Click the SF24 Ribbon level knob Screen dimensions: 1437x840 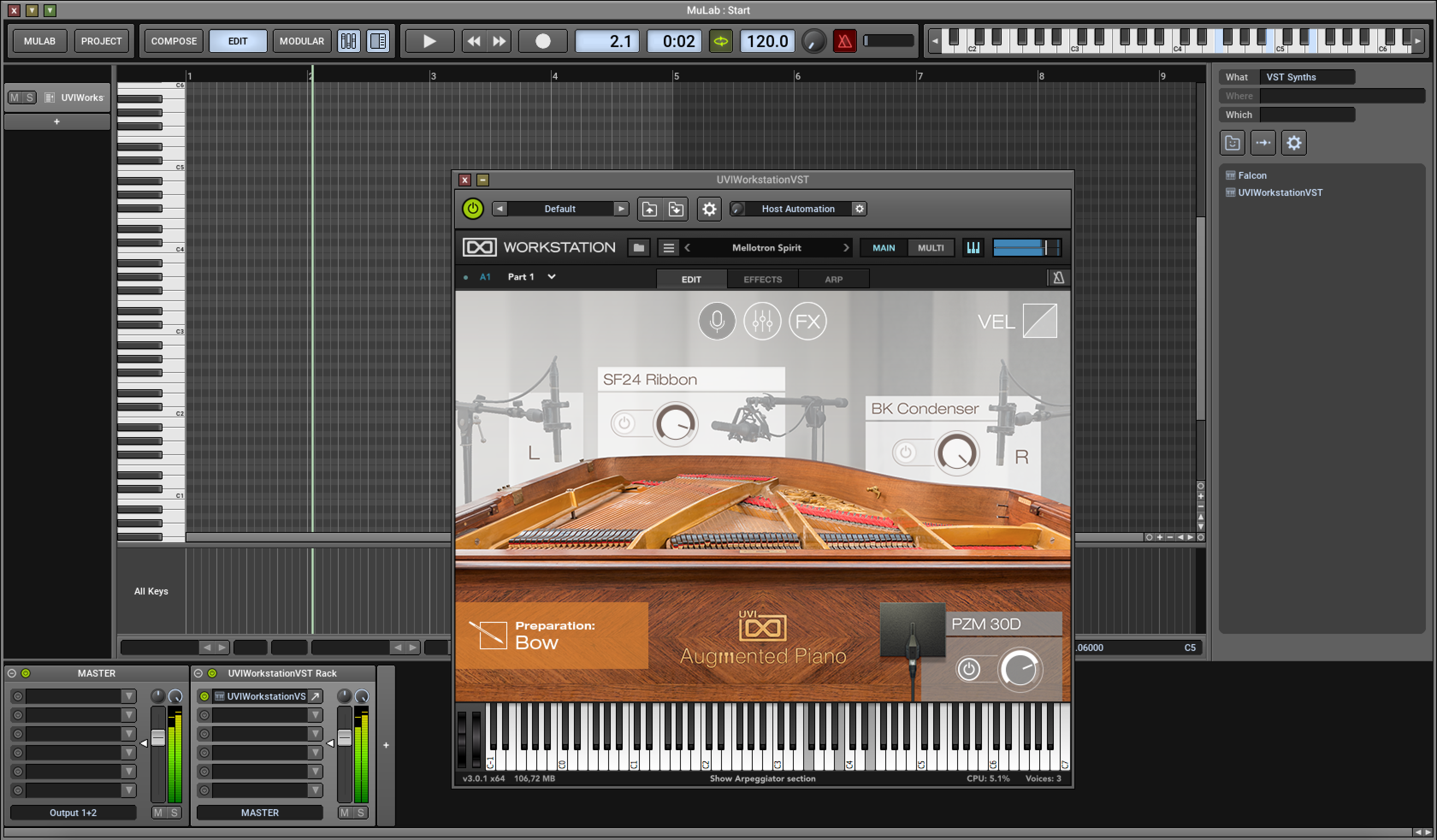676,424
